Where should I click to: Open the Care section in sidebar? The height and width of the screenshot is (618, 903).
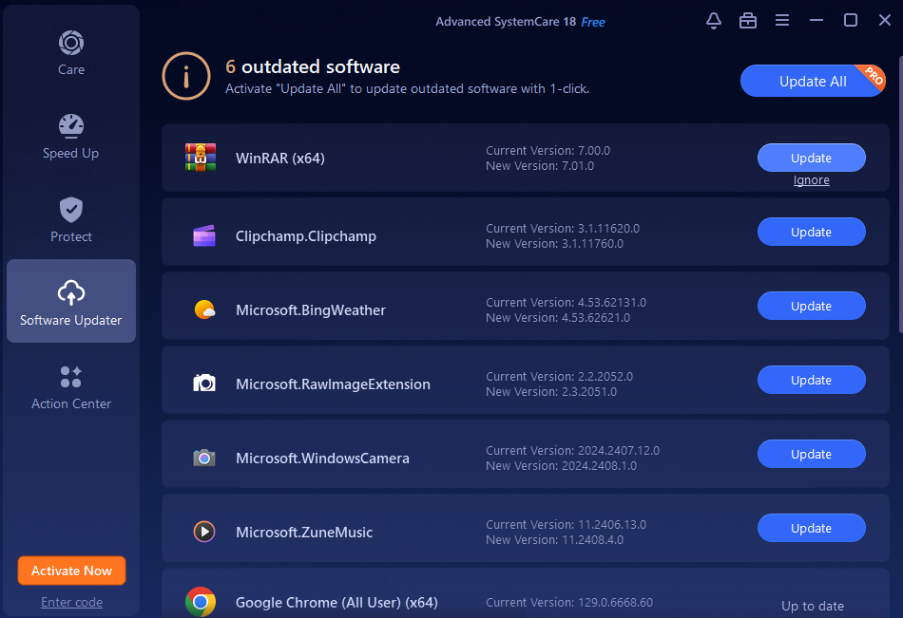pos(71,53)
